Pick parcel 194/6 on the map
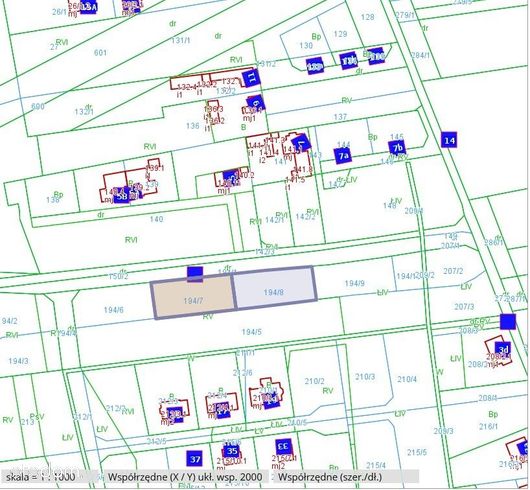Screen dimensions: 530x490 click(114, 310)
